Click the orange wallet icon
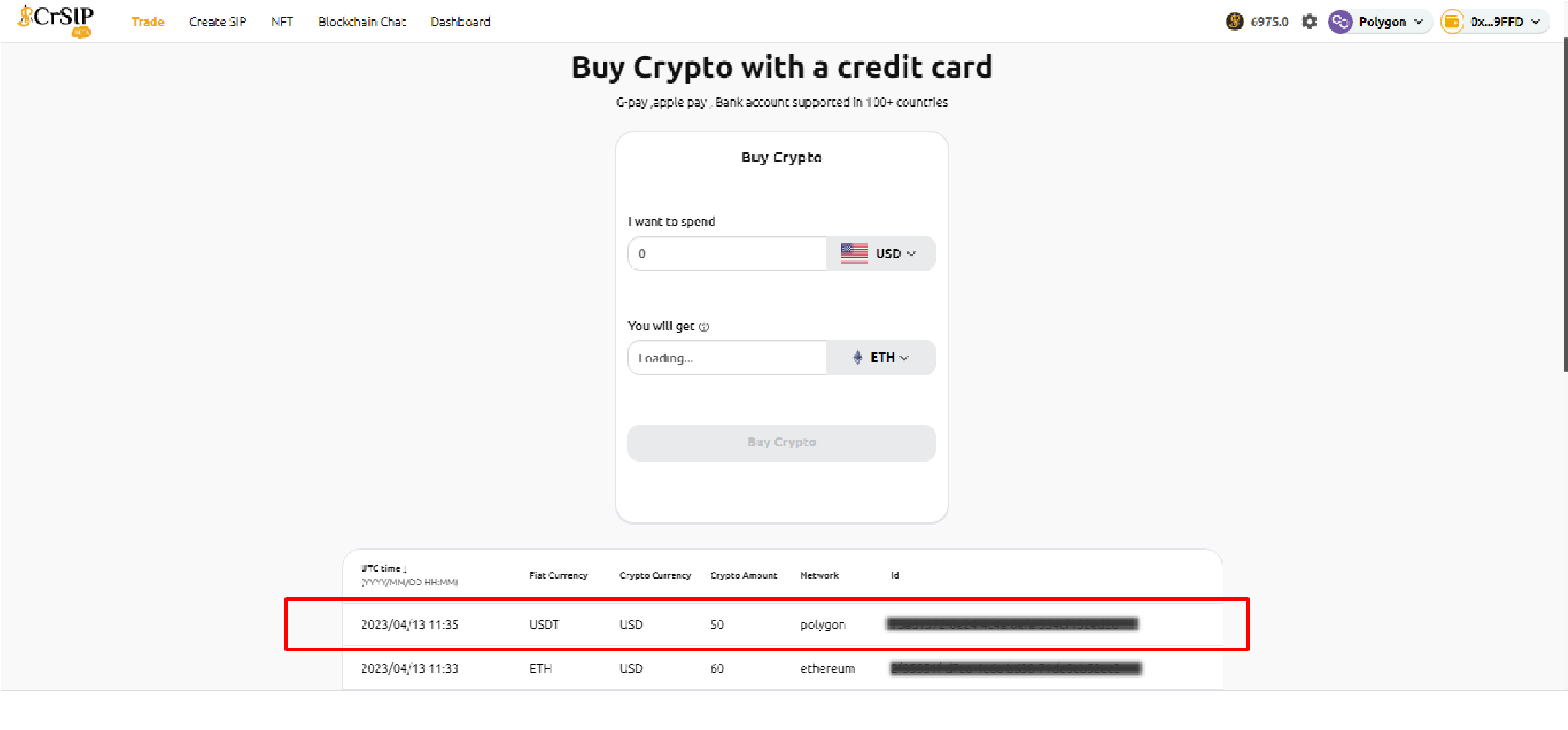Screen dimensions: 1568x730 (1452, 21)
